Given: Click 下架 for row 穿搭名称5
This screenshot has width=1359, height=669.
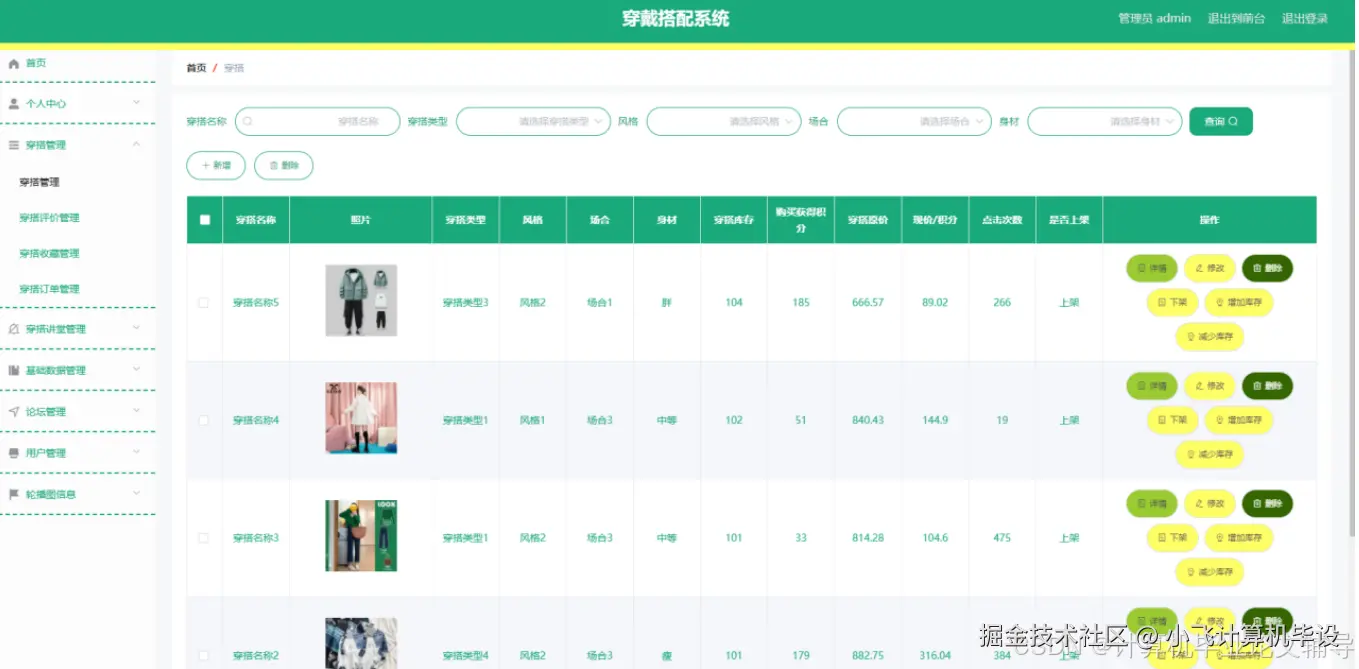Looking at the screenshot, I should 1172,302.
